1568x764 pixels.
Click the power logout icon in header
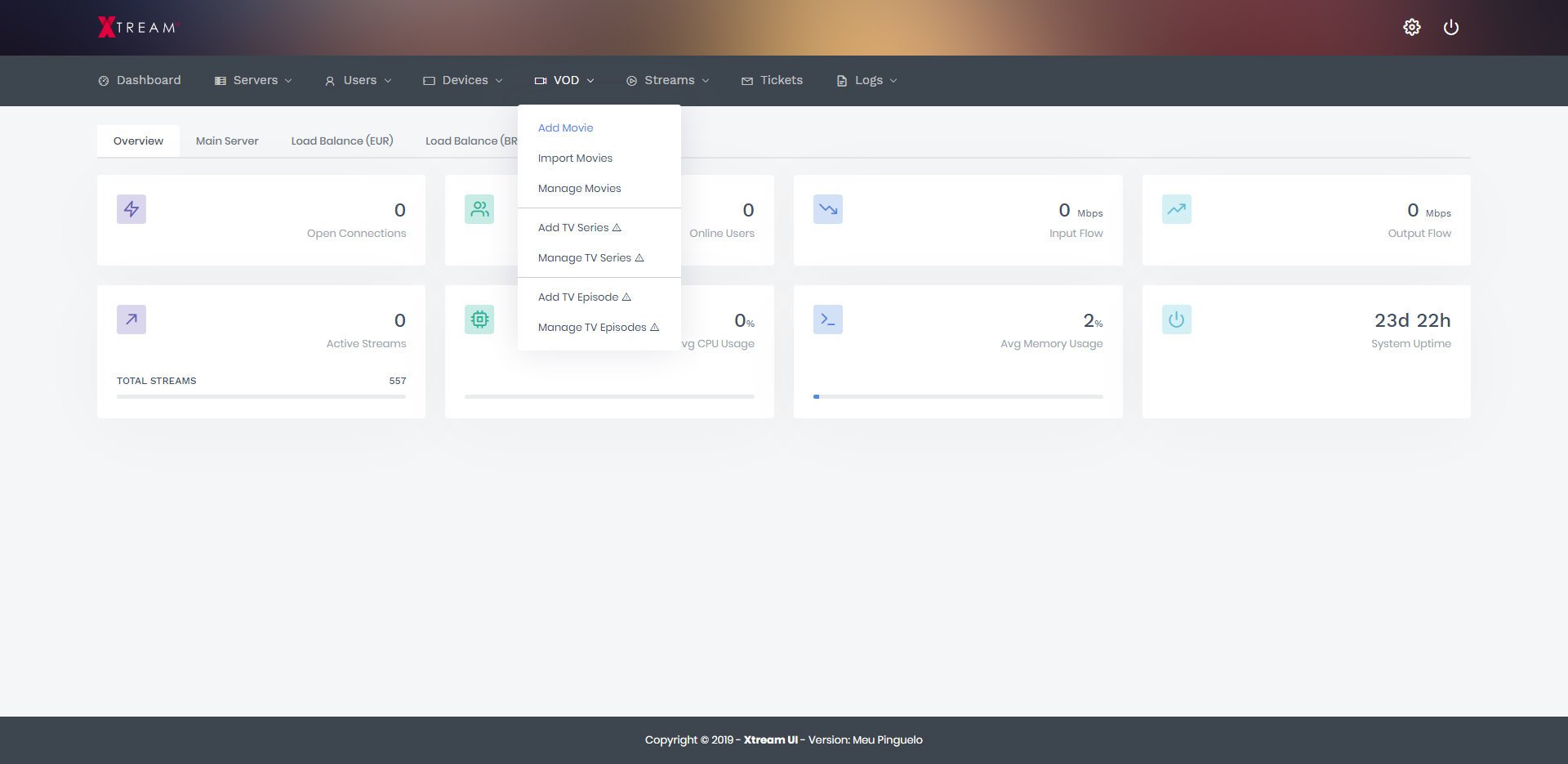(x=1450, y=27)
